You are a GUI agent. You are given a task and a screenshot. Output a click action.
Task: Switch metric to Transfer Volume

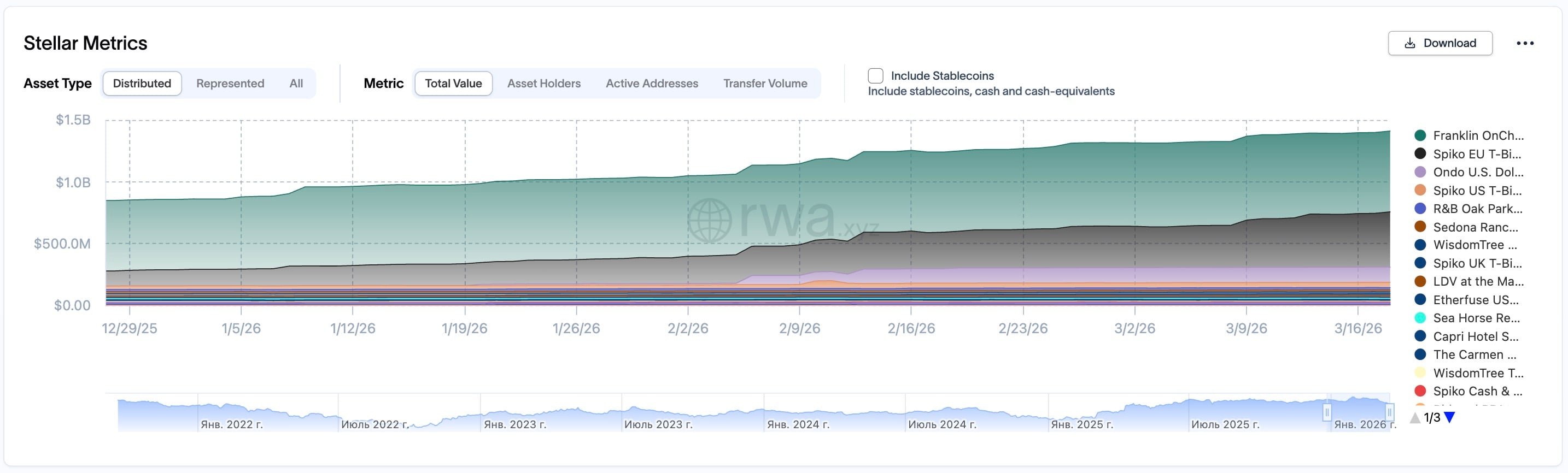(765, 83)
